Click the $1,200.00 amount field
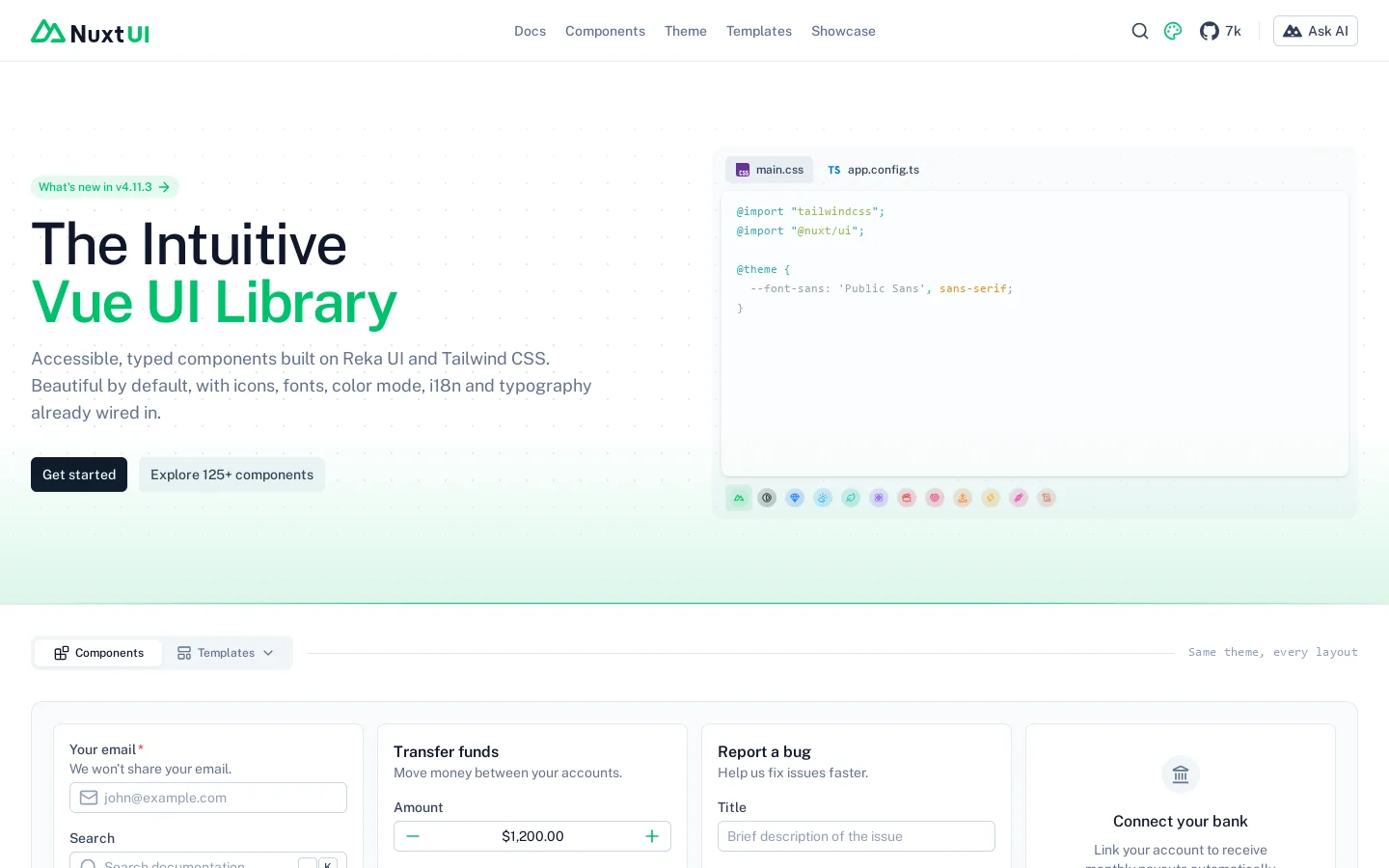Viewport: 1389px width, 868px height. click(x=532, y=836)
